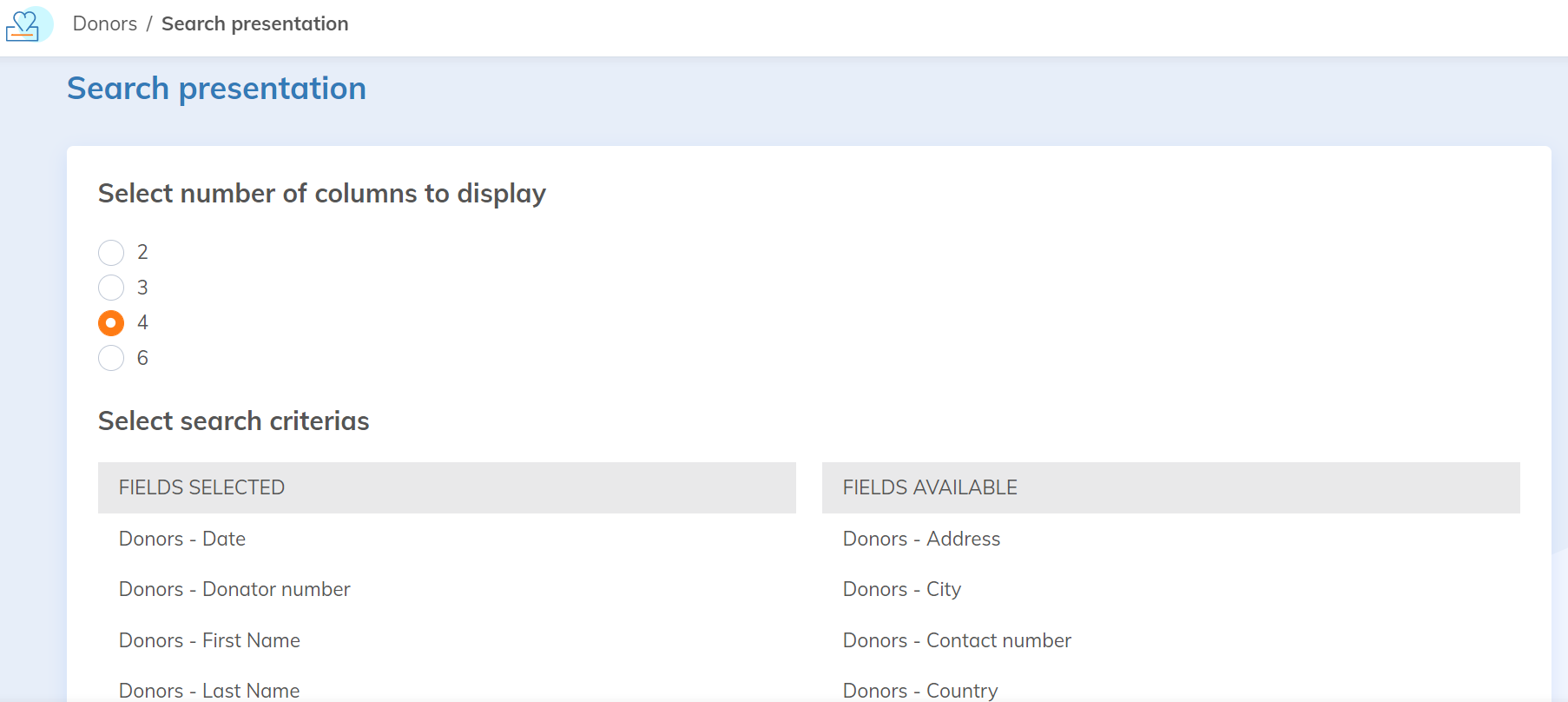Set column count to 6
This screenshot has width=1568, height=702.
pyautogui.click(x=111, y=358)
